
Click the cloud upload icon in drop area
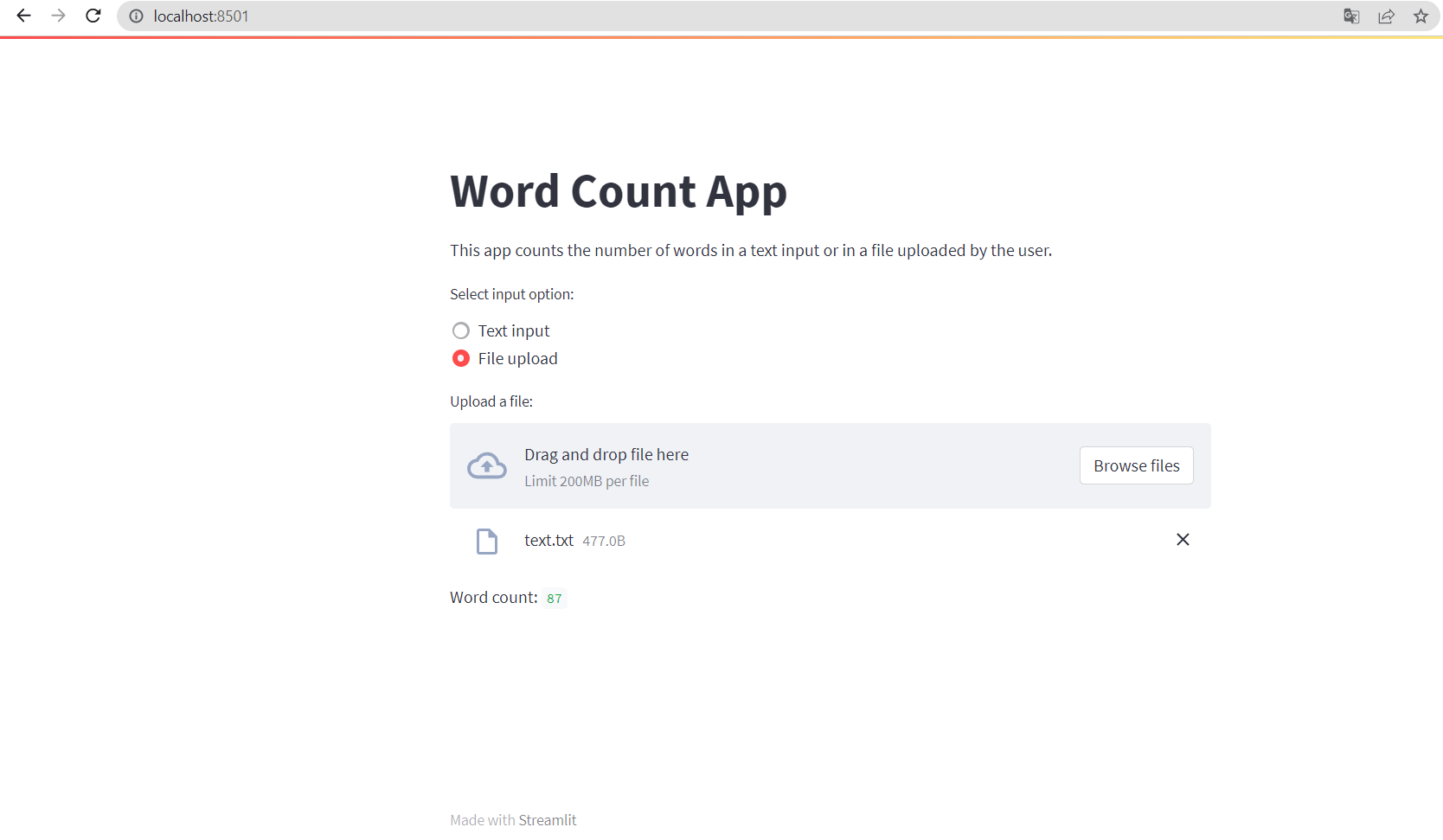click(486, 465)
